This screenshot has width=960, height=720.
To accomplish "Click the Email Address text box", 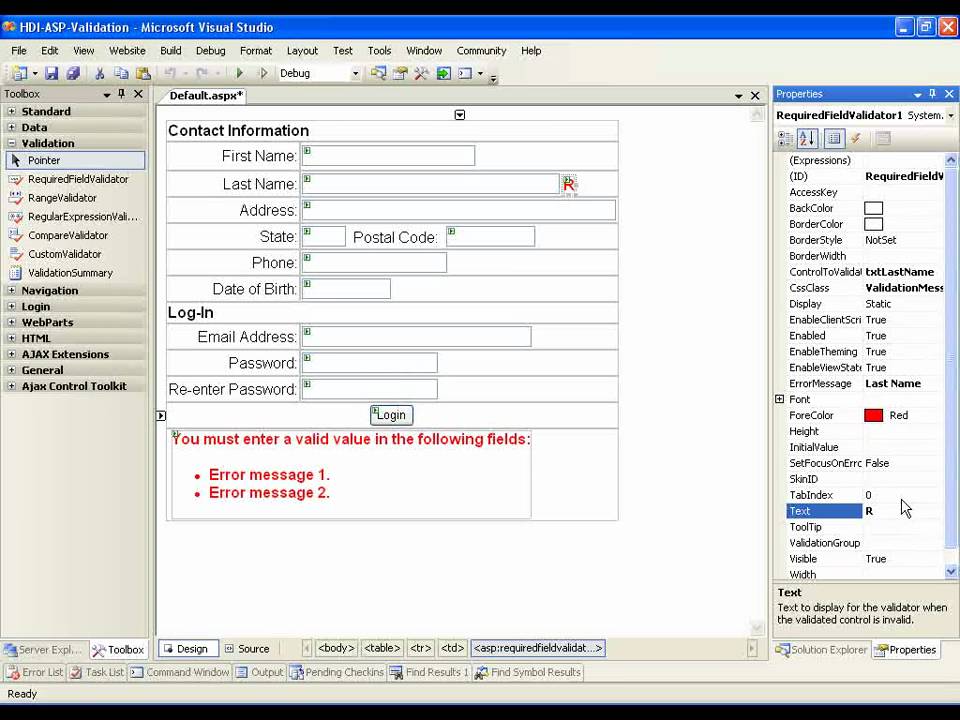I will click(x=417, y=337).
